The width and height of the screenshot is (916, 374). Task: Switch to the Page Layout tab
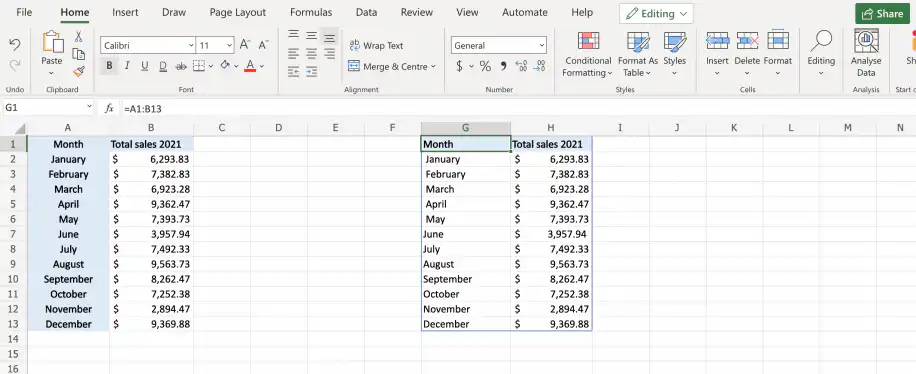click(238, 12)
